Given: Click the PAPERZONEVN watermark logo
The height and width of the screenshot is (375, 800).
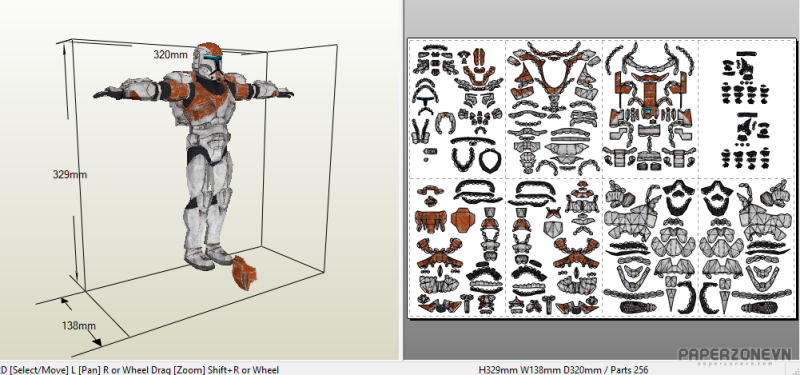Looking at the screenshot, I should (734, 355).
